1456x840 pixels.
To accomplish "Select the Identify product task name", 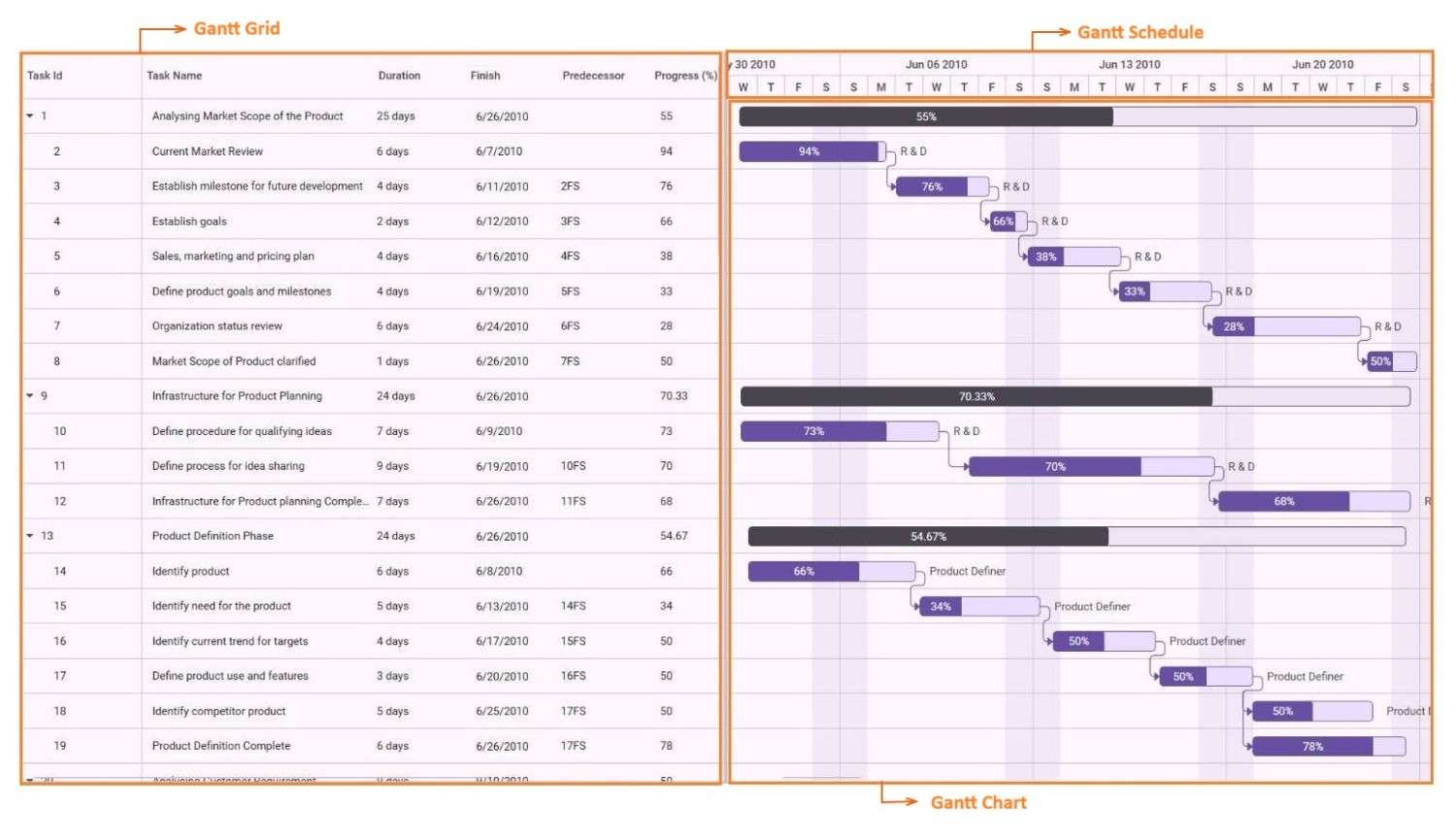I will tap(190, 571).
